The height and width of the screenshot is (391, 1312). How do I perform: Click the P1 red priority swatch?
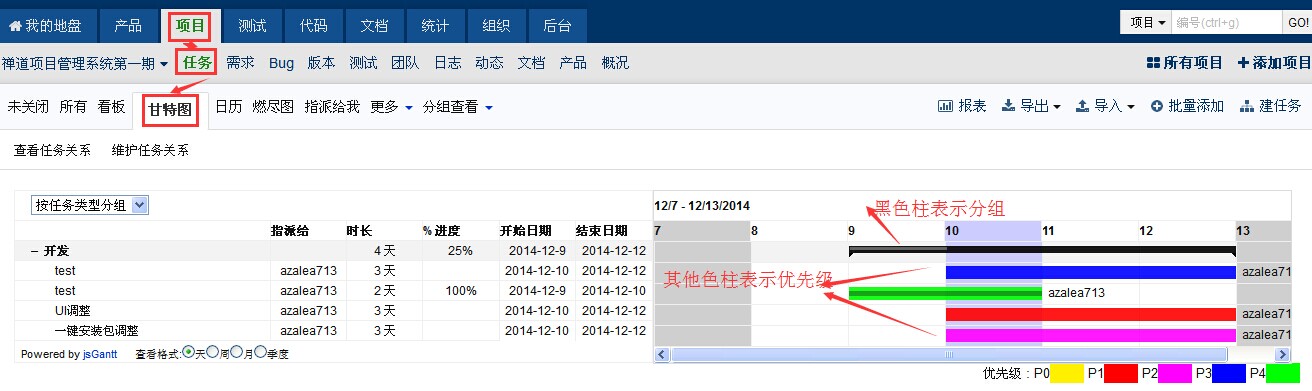point(1120,374)
